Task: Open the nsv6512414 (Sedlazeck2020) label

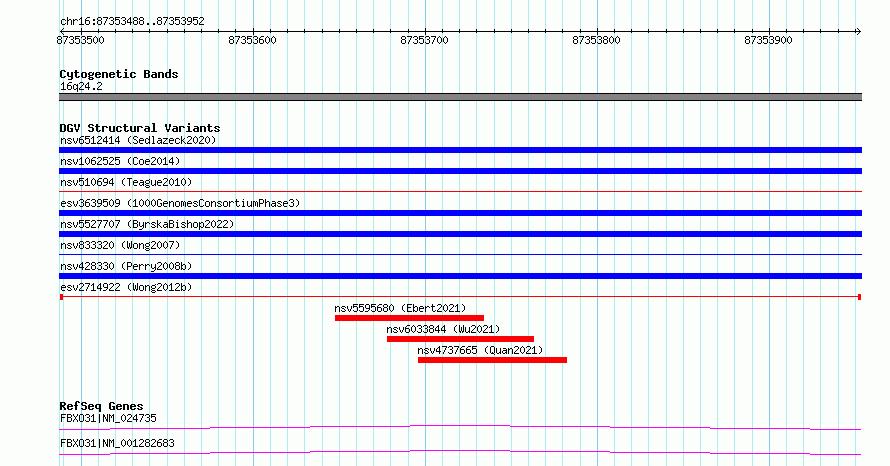Action: pos(138,140)
